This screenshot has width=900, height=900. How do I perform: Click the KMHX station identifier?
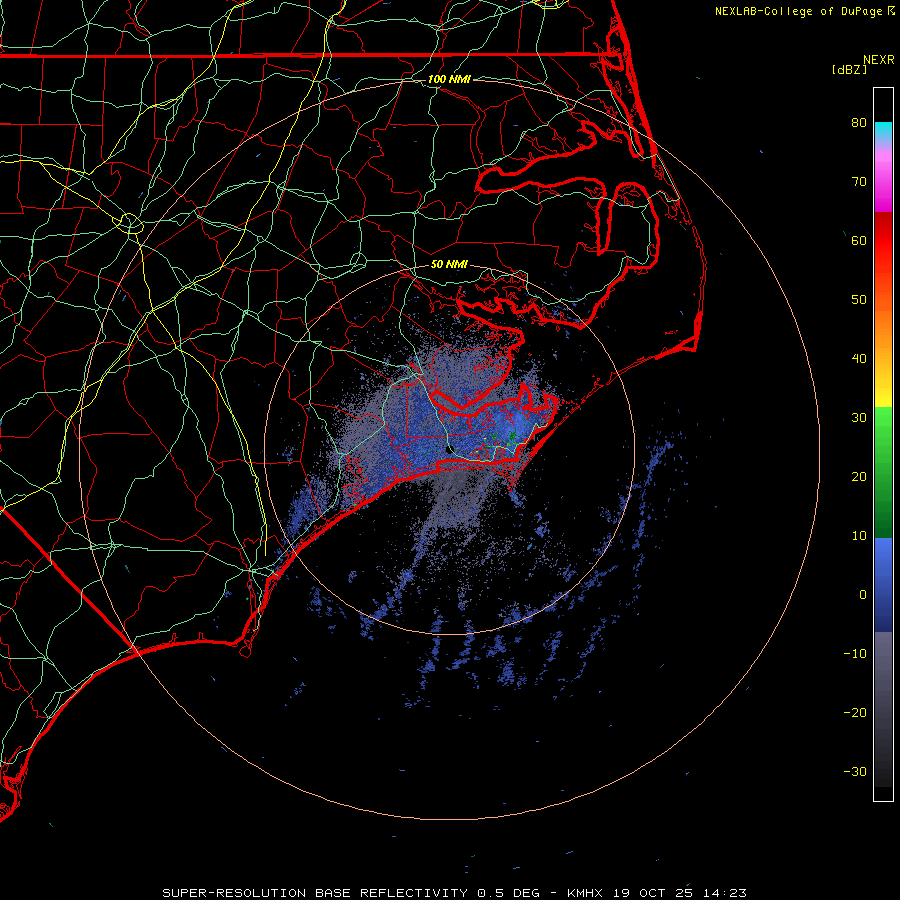(x=584, y=893)
